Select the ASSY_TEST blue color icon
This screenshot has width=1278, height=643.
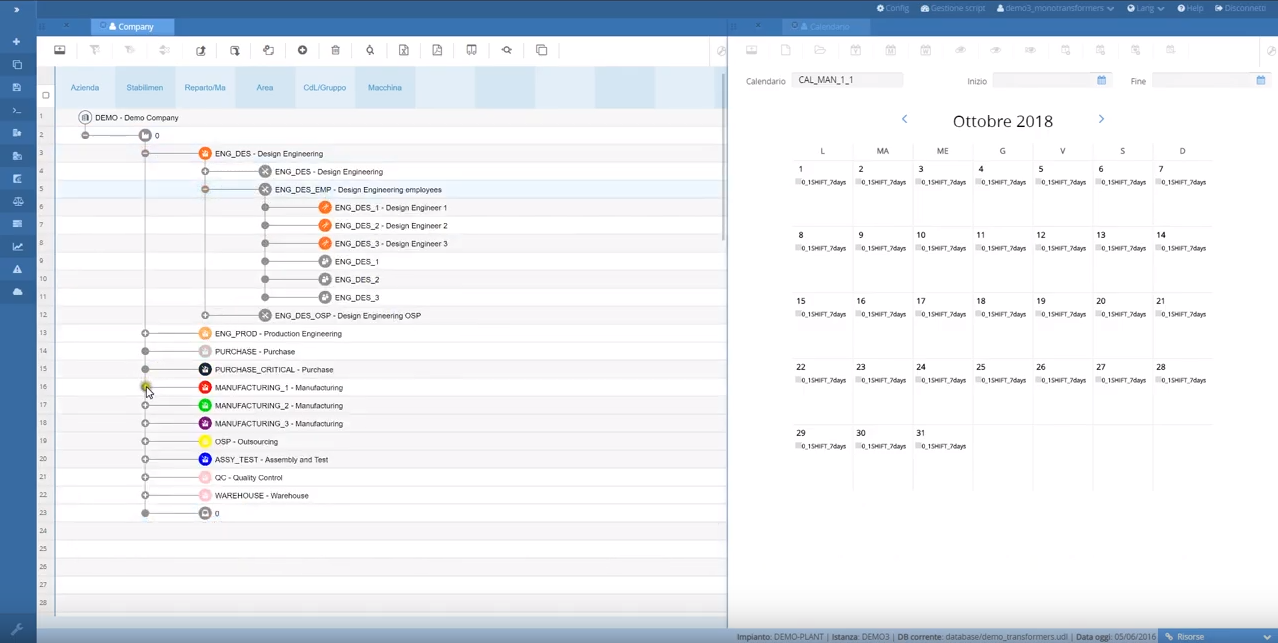(205, 460)
